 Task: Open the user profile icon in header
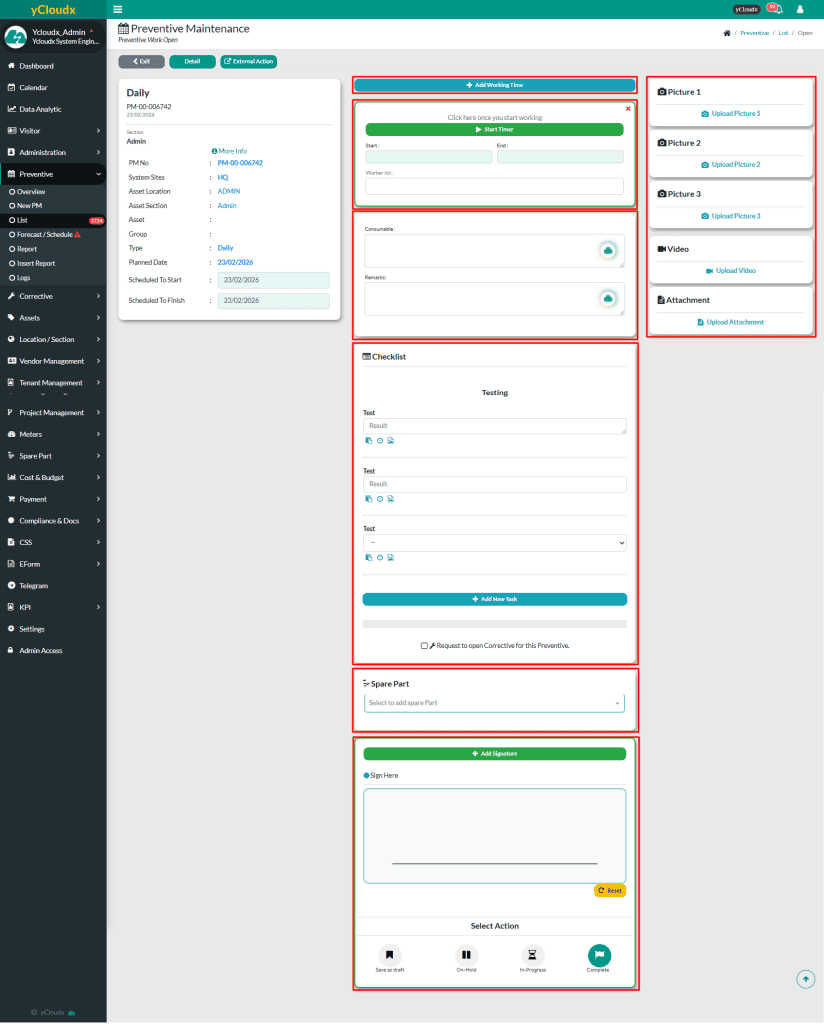799,9
